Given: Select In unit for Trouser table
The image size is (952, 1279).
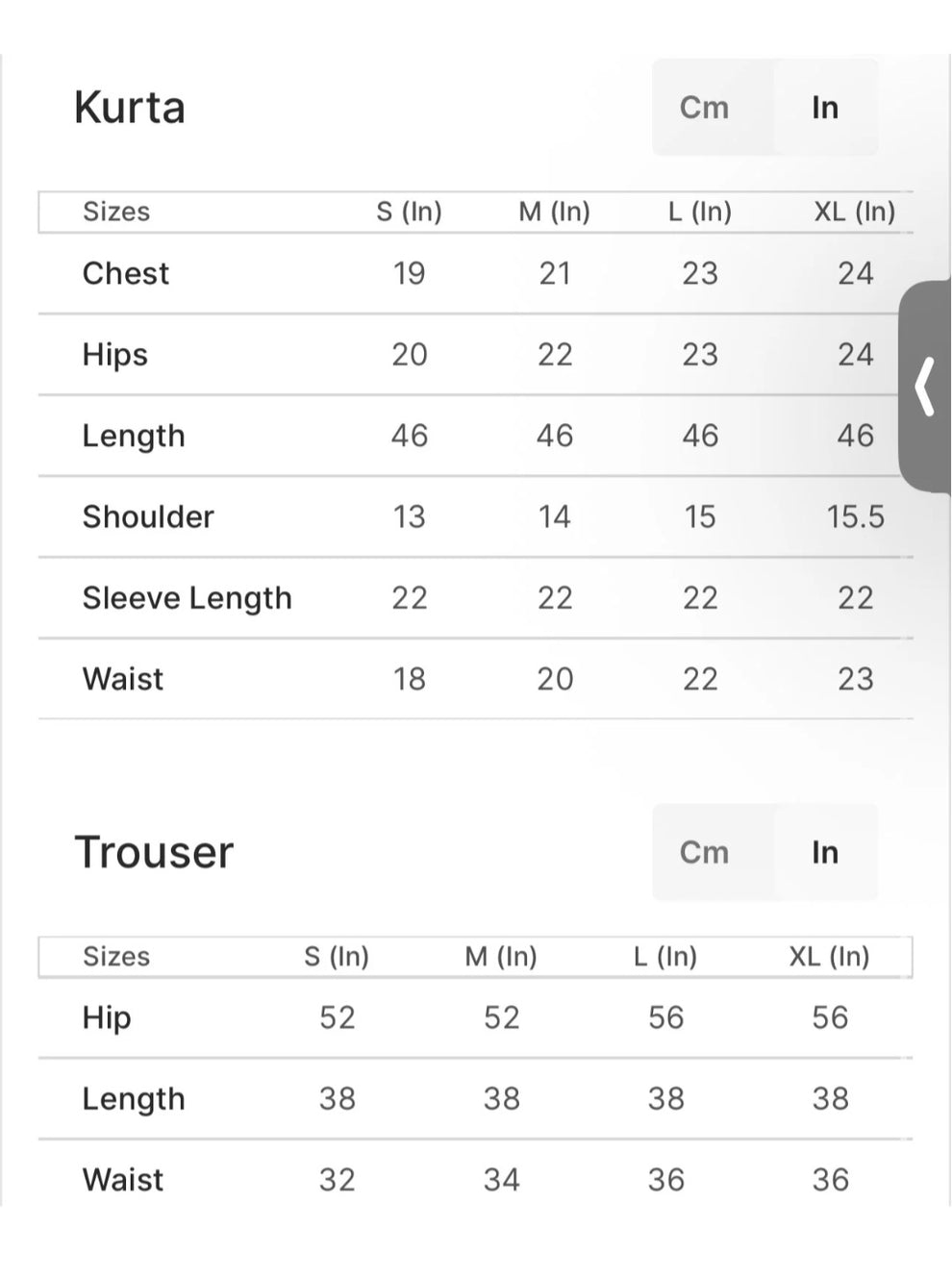Looking at the screenshot, I should [x=825, y=852].
